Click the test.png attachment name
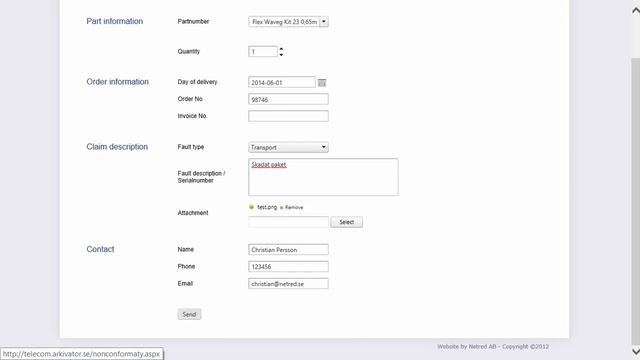 click(267, 207)
